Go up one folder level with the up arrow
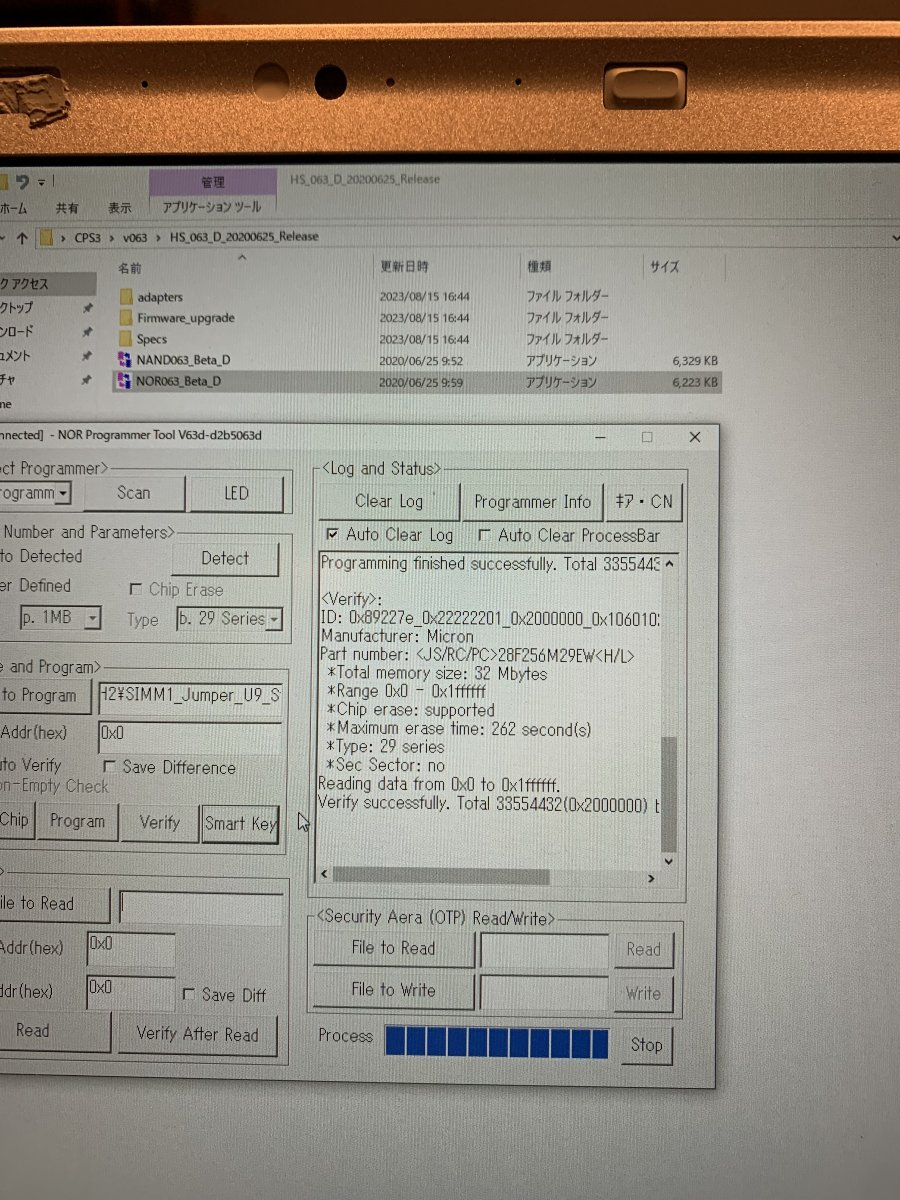Image resolution: width=900 pixels, height=1200 pixels. [22, 238]
